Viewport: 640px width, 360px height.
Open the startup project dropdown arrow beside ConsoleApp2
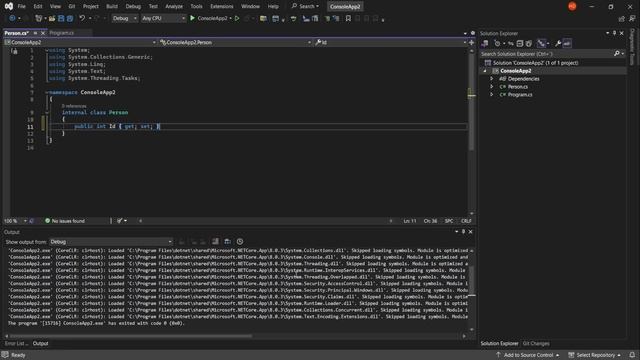tap(231, 18)
